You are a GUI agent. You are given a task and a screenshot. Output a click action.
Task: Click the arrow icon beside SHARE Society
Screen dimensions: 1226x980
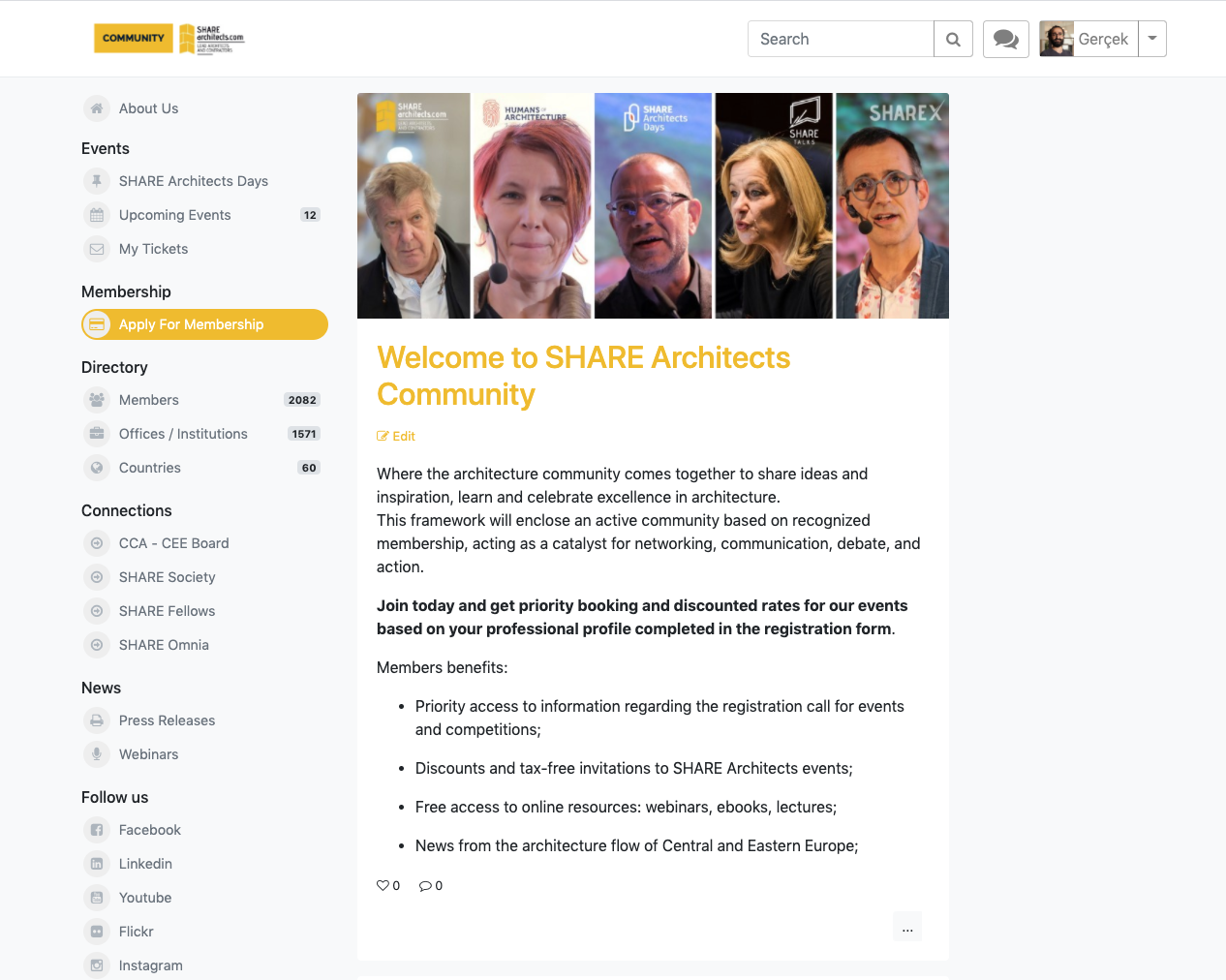(97, 577)
